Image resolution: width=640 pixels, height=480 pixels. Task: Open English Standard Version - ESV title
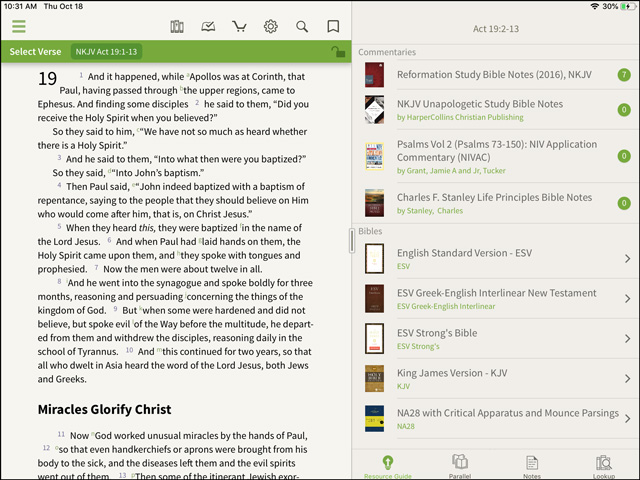pyautogui.click(x=464, y=253)
